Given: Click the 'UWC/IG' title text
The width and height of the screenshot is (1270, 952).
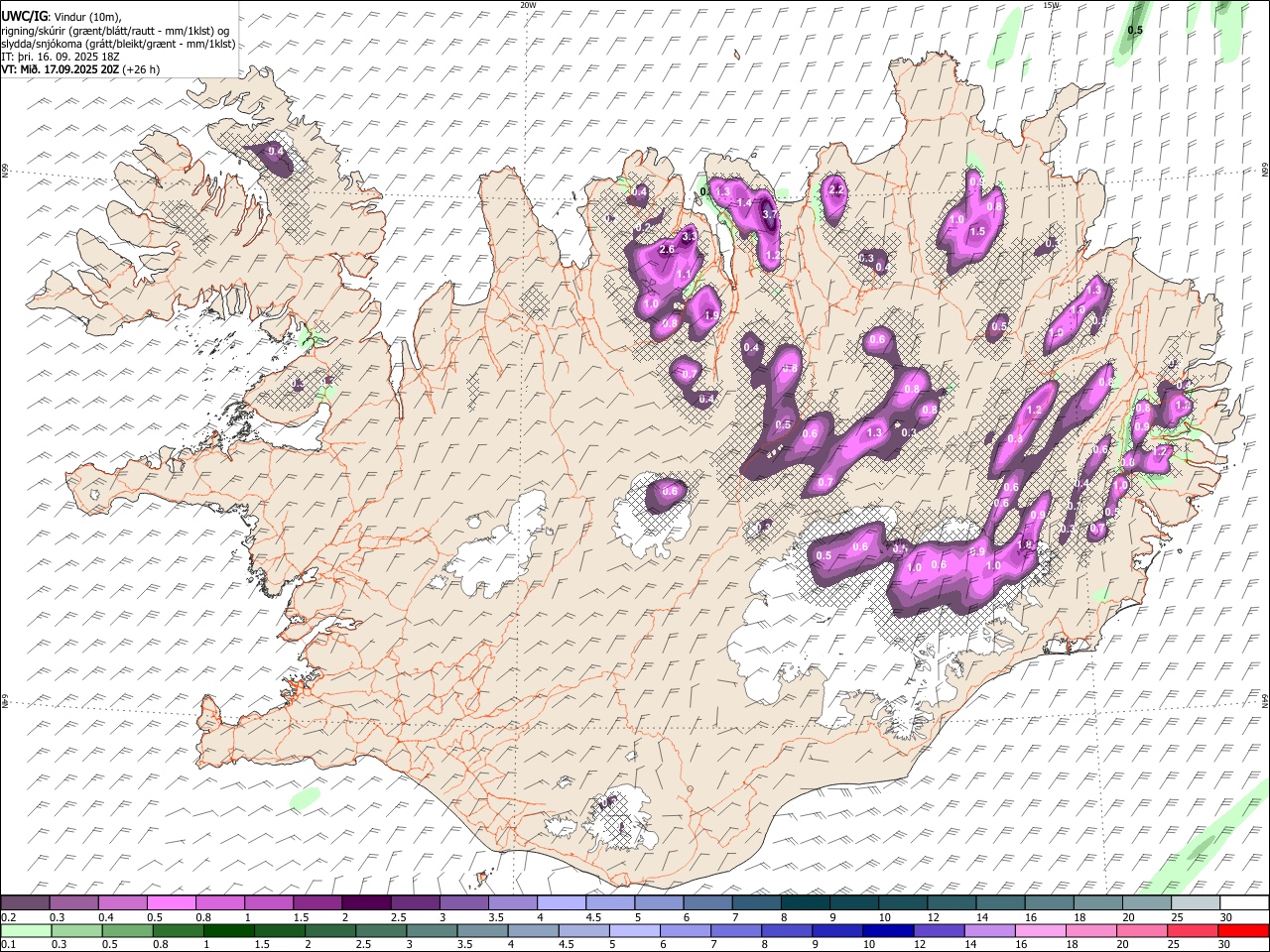Looking at the screenshot, I should (x=24, y=16).
